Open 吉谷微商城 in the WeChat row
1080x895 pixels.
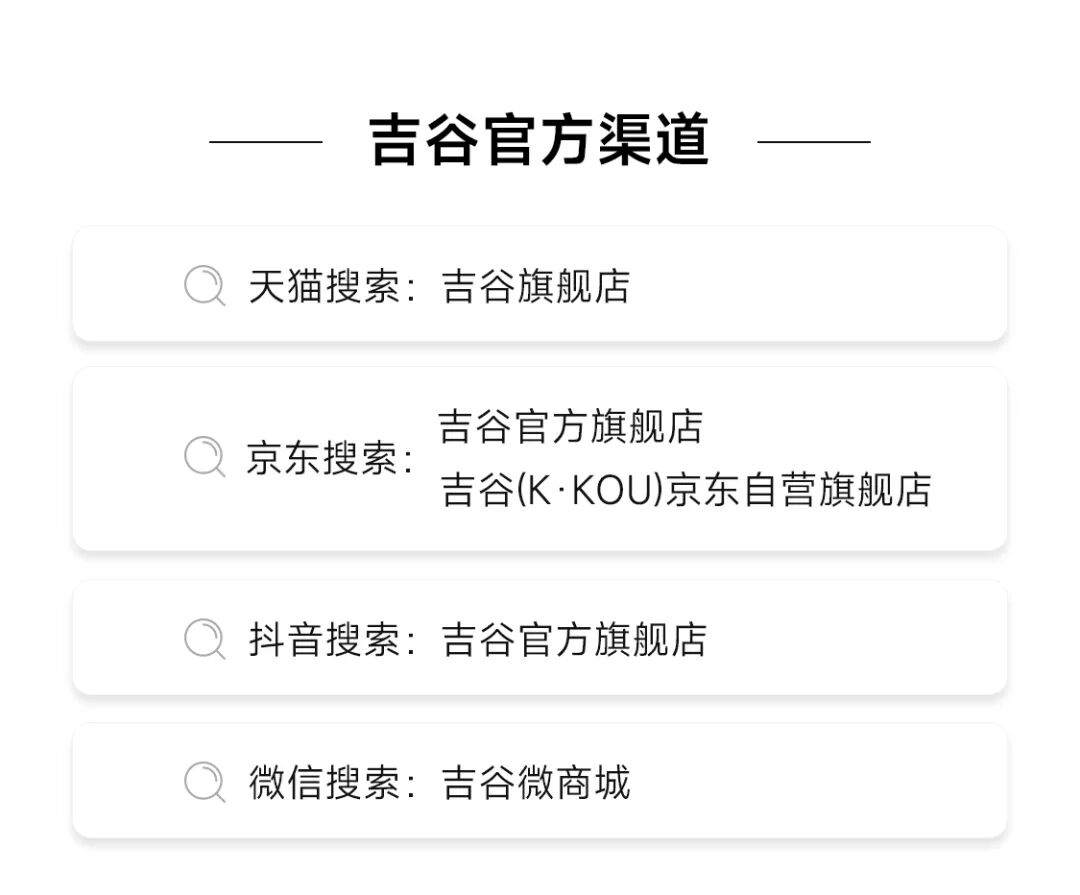536,782
